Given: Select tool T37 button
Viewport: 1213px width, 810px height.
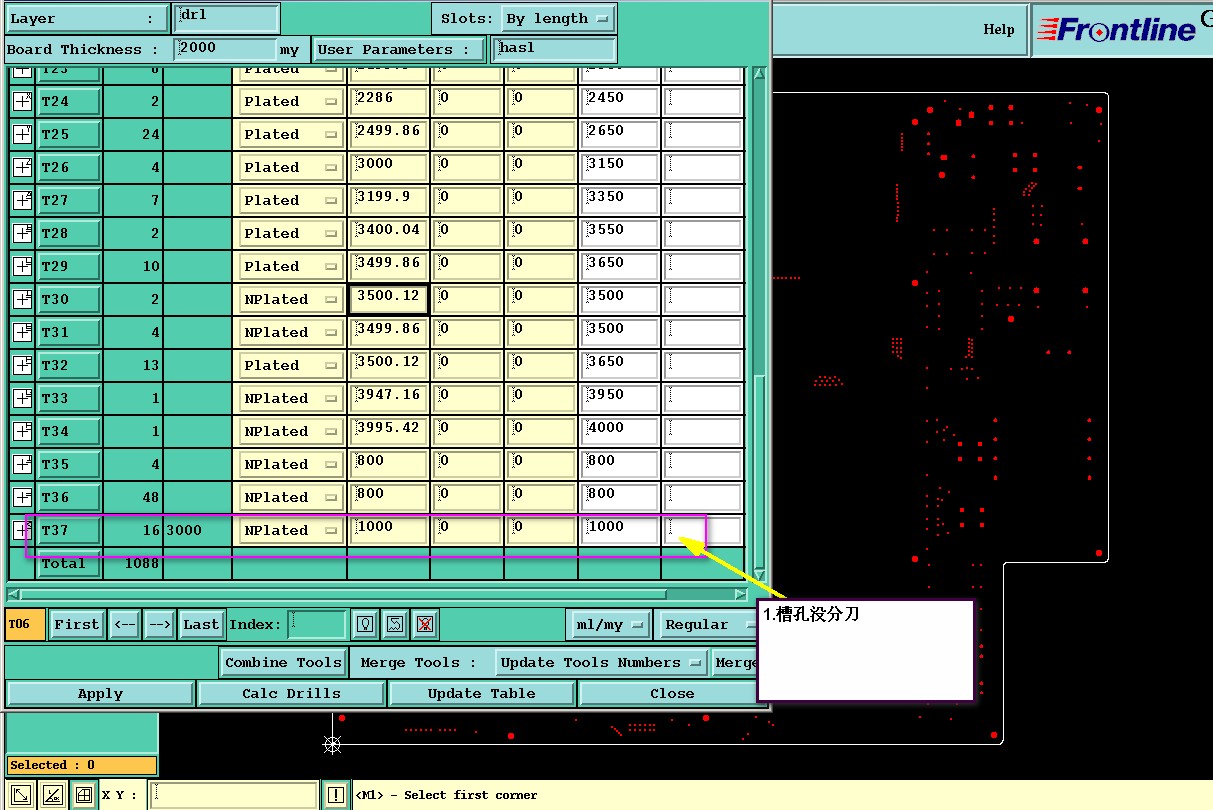Looking at the screenshot, I should click(69, 530).
